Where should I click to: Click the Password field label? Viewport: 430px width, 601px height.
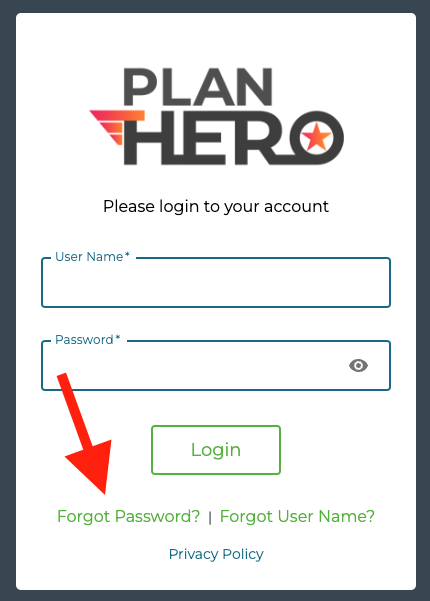pyautogui.click(x=84, y=340)
